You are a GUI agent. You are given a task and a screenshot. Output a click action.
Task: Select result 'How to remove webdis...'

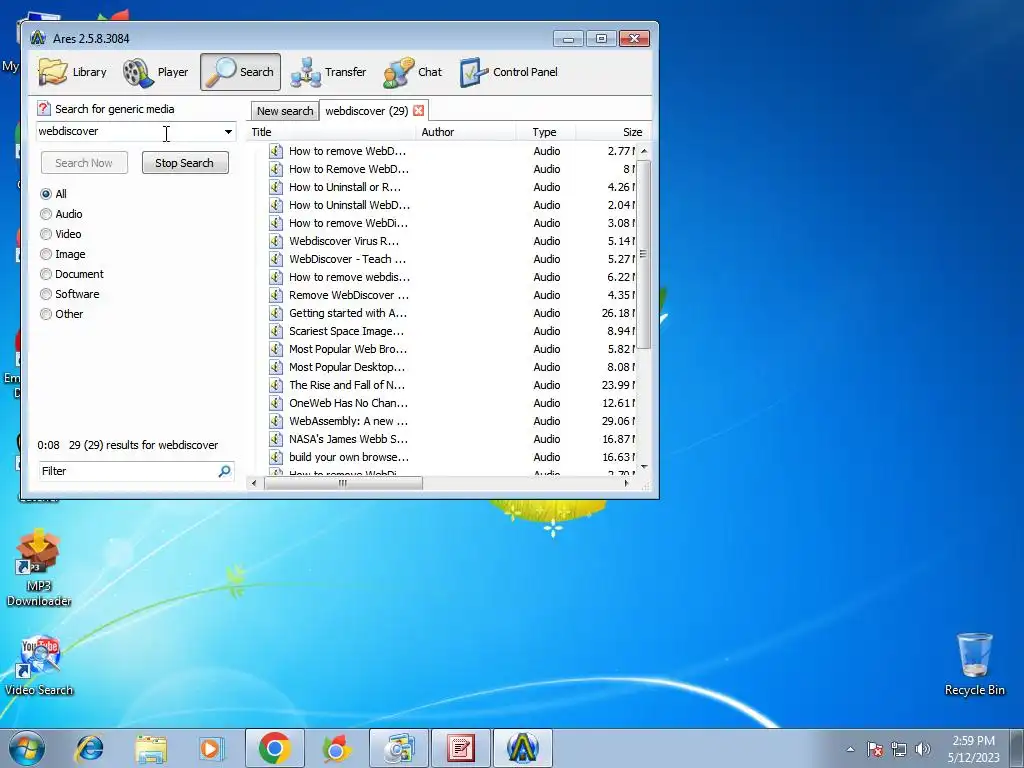pyautogui.click(x=349, y=277)
